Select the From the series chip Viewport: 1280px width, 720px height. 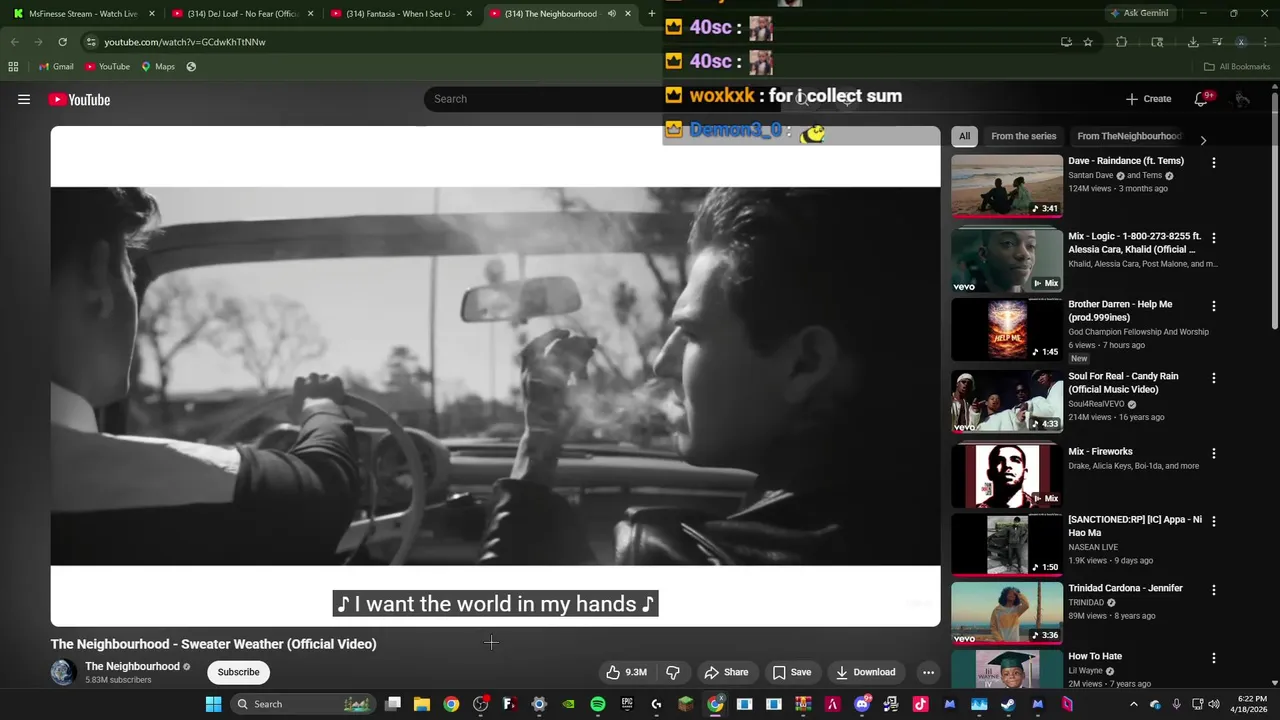[1023, 136]
